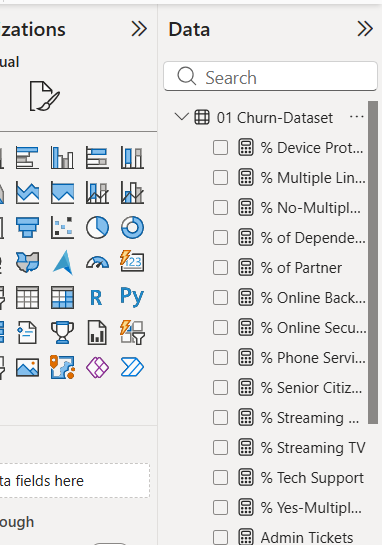Tick the % No-Multipl... checkbox
This screenshot has width=382, height=545.
[220, 208]
